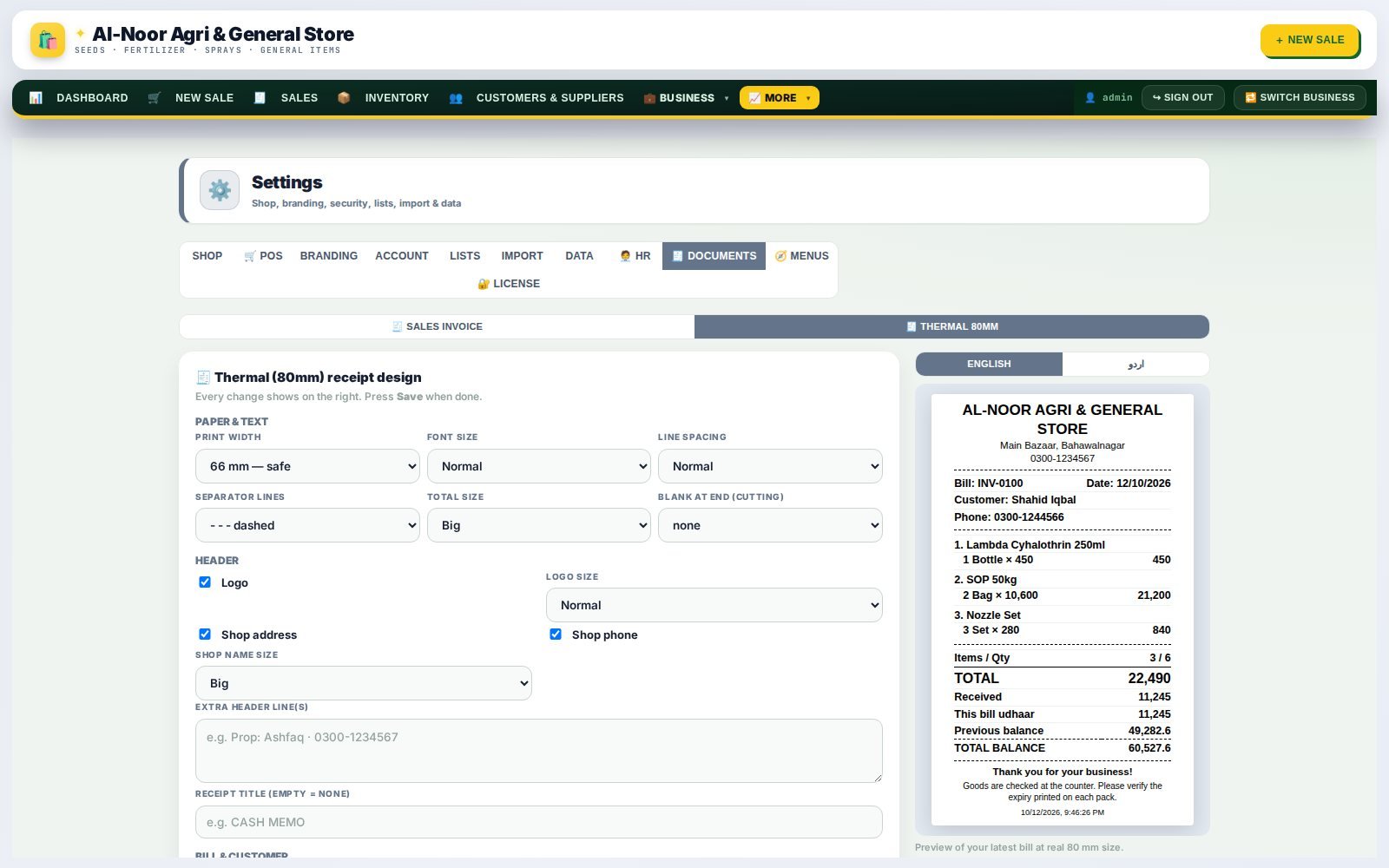This screenshot has width=1389, height=868.
Task: Click the briefcase icon beside Business
Action: 649,98
